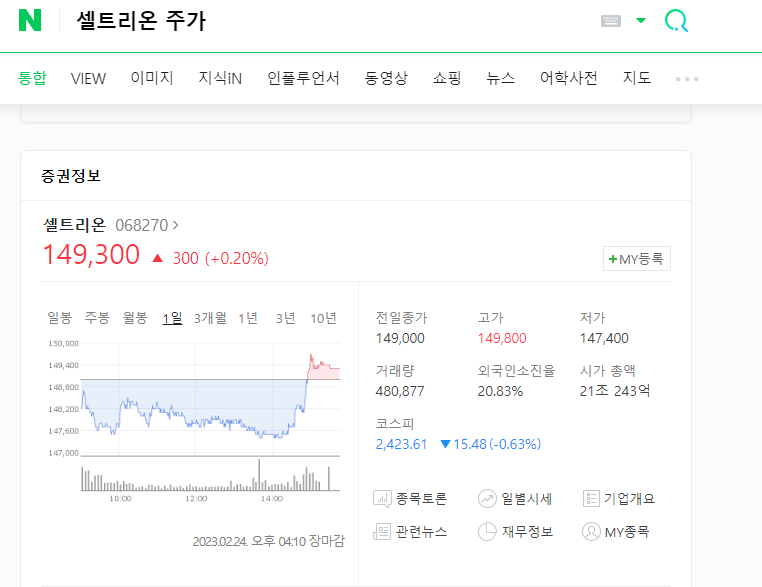
Task: Click the 관련뉴스 newspaper icon
Action: tap(382, 532)
